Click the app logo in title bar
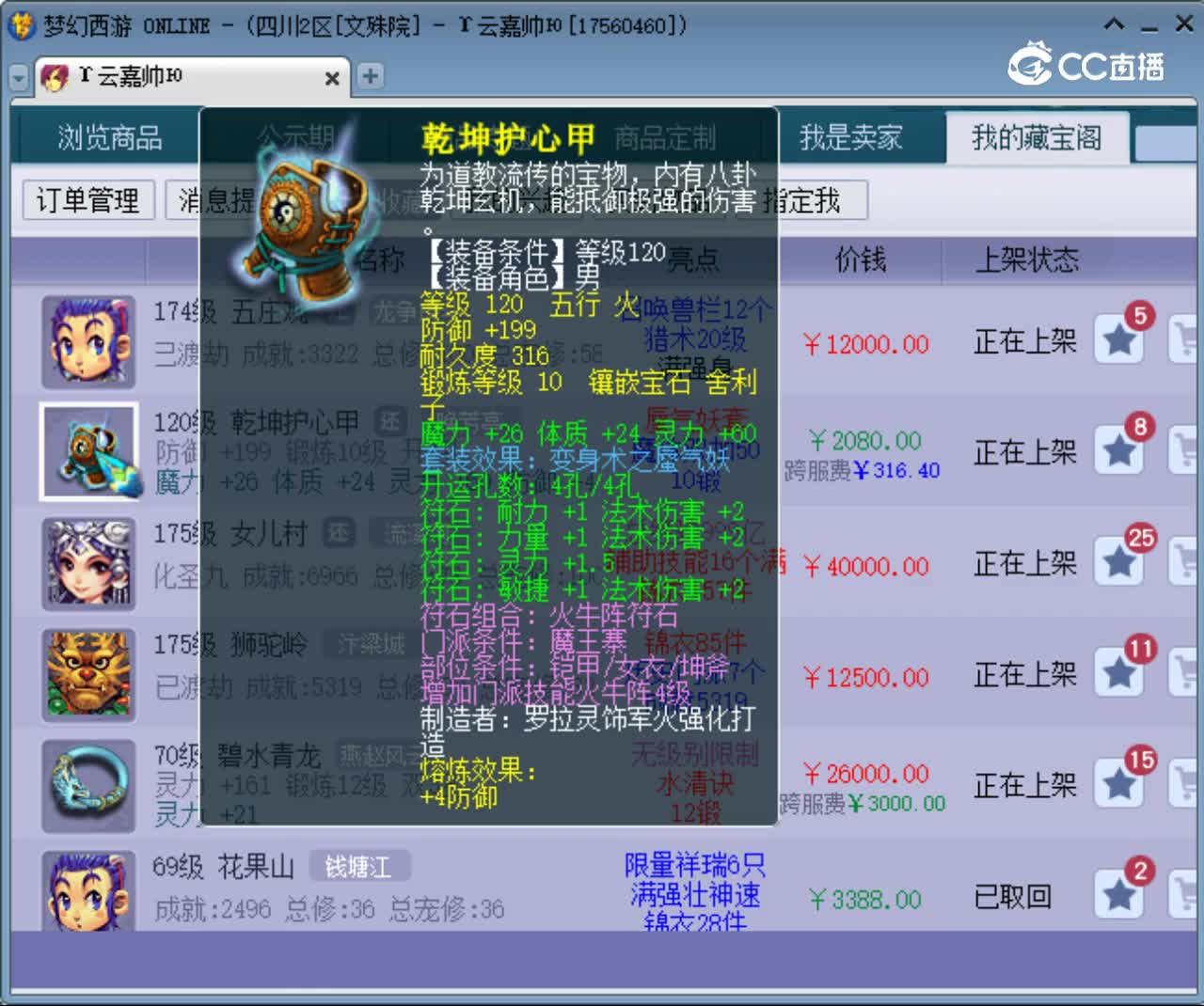This screenshot has height=1006, width=1204. pos(21,24)
